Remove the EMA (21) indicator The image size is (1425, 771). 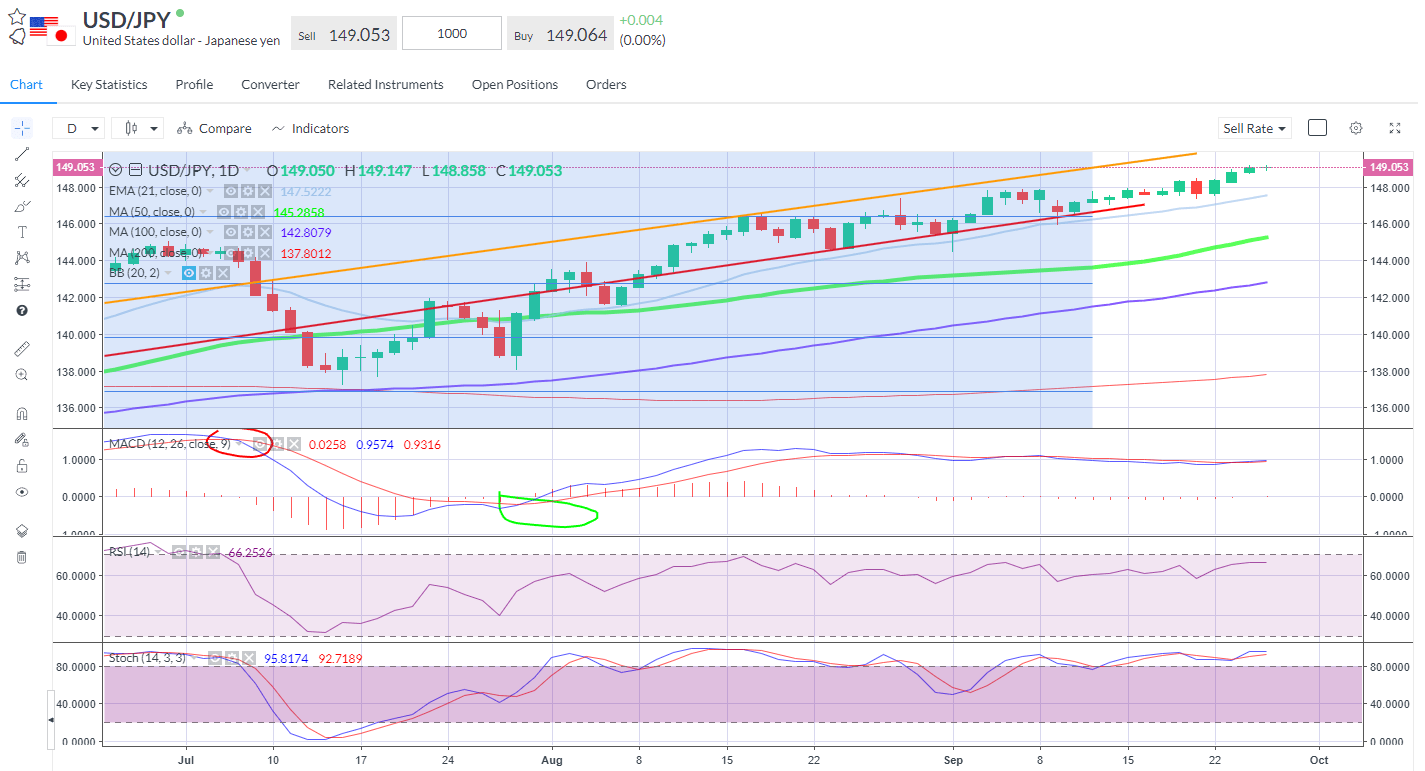[x=265, y=191]
